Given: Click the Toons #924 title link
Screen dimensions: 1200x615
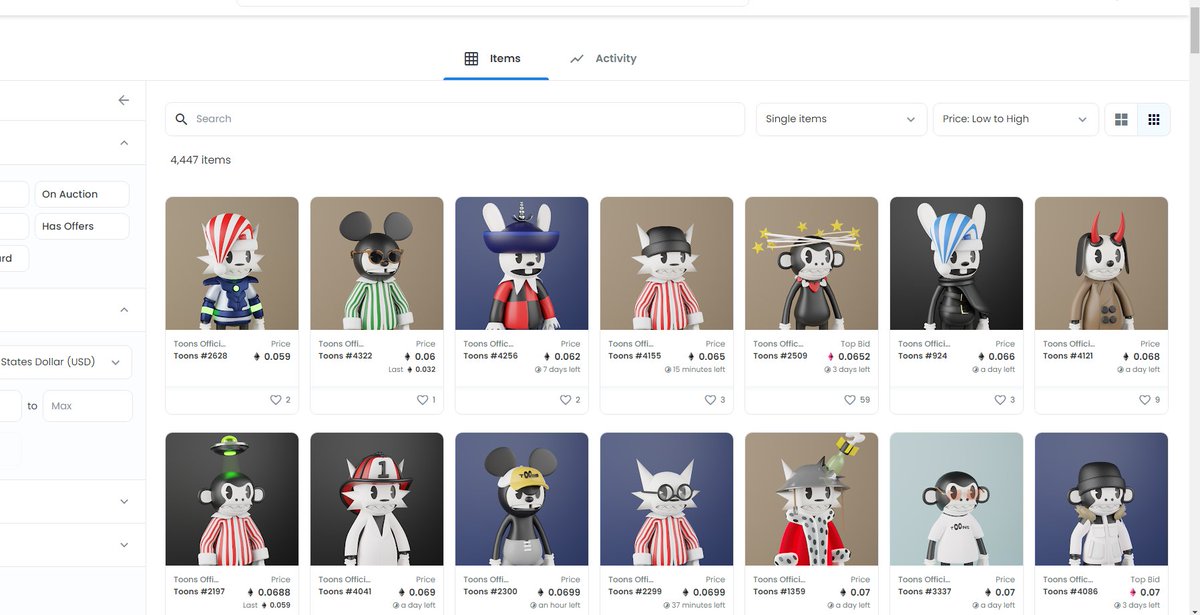Looking at the screenshot, I should [922, 356].
